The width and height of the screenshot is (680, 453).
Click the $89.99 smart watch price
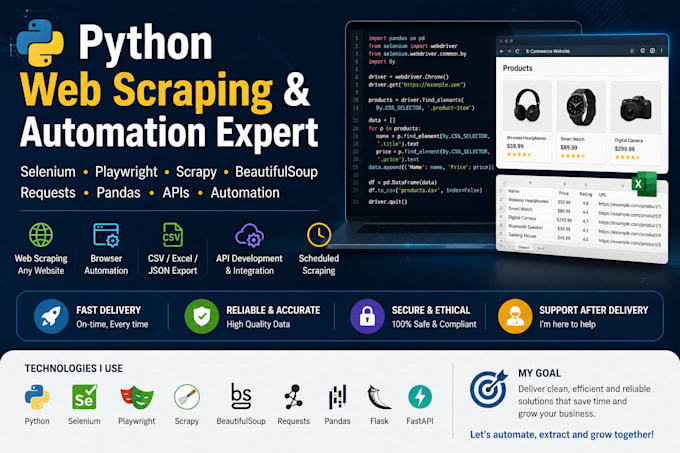pyautogui.click(x=569, y=147)
